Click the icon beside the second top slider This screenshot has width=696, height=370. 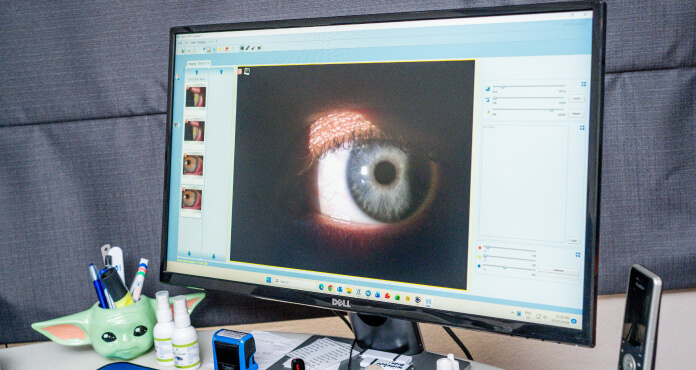[x=487, y=99]
